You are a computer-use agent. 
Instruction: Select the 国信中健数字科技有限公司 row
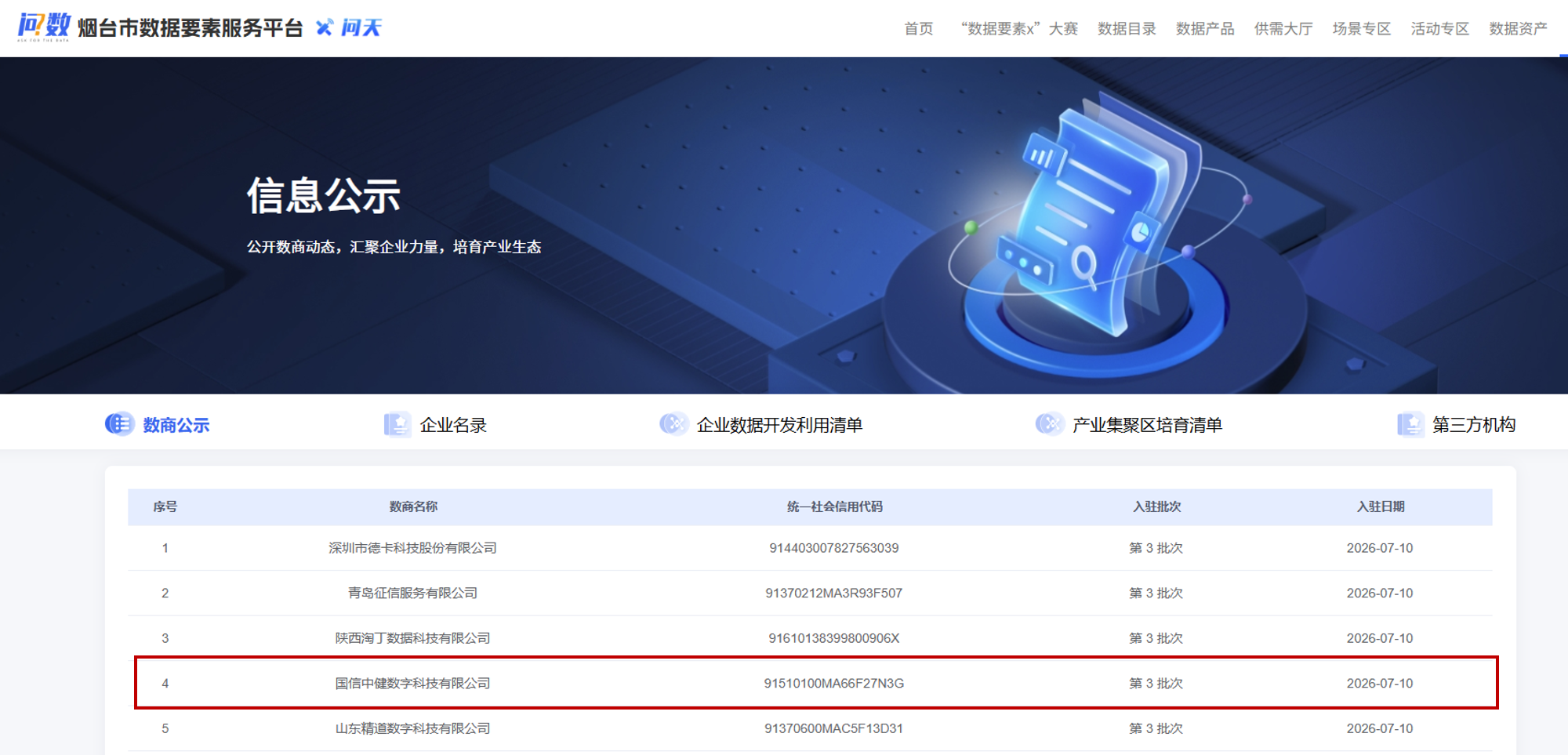coord(816,683)
